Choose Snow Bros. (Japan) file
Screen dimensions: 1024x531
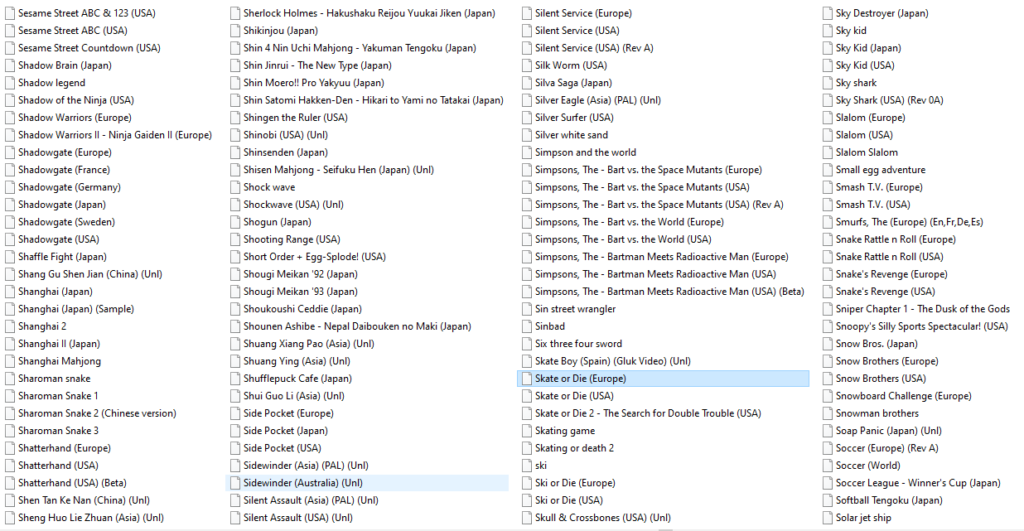[x=876, y=344]
